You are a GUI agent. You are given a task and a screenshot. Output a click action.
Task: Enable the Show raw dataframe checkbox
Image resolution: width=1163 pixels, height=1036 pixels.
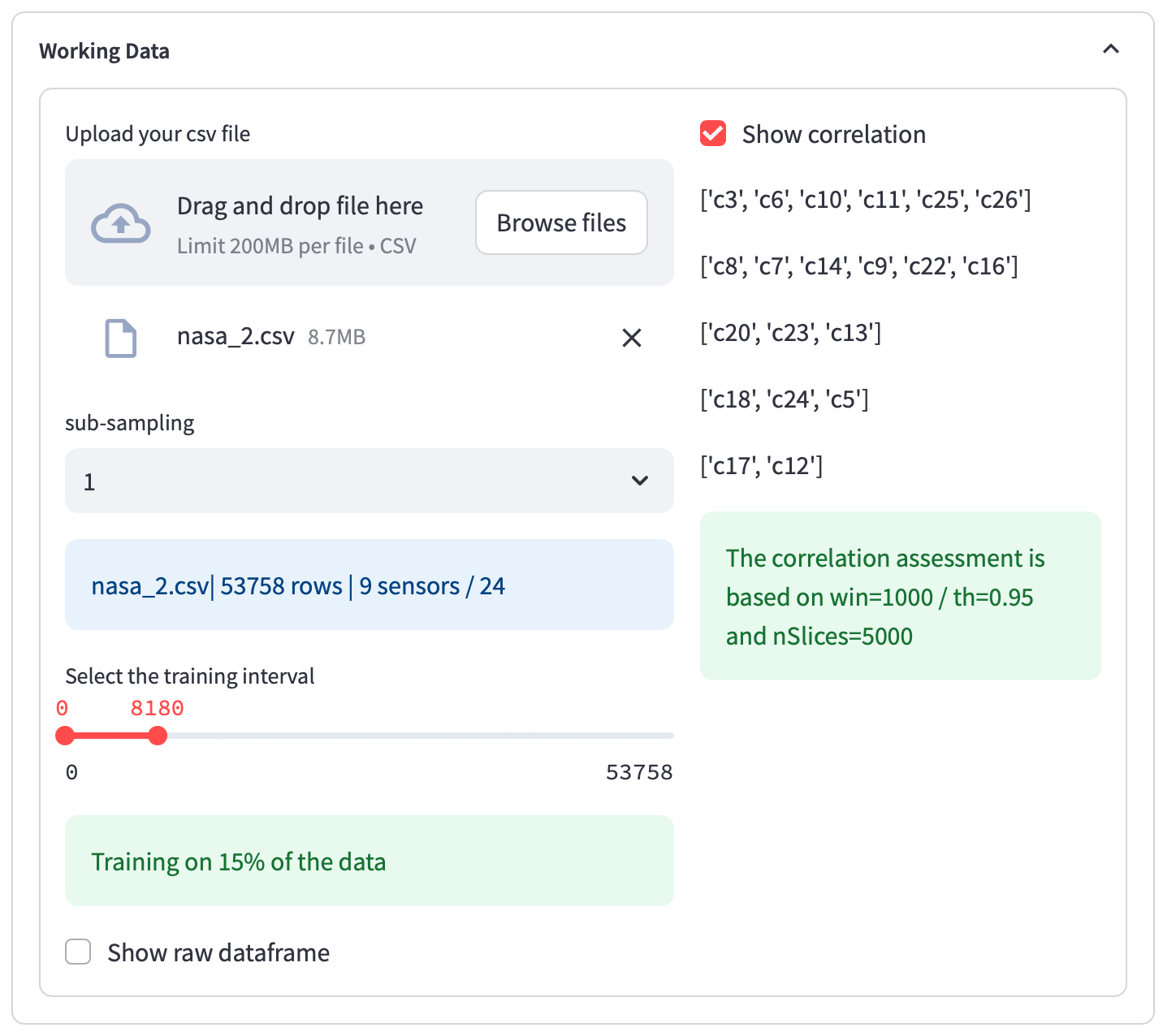(x=78, y=952)
